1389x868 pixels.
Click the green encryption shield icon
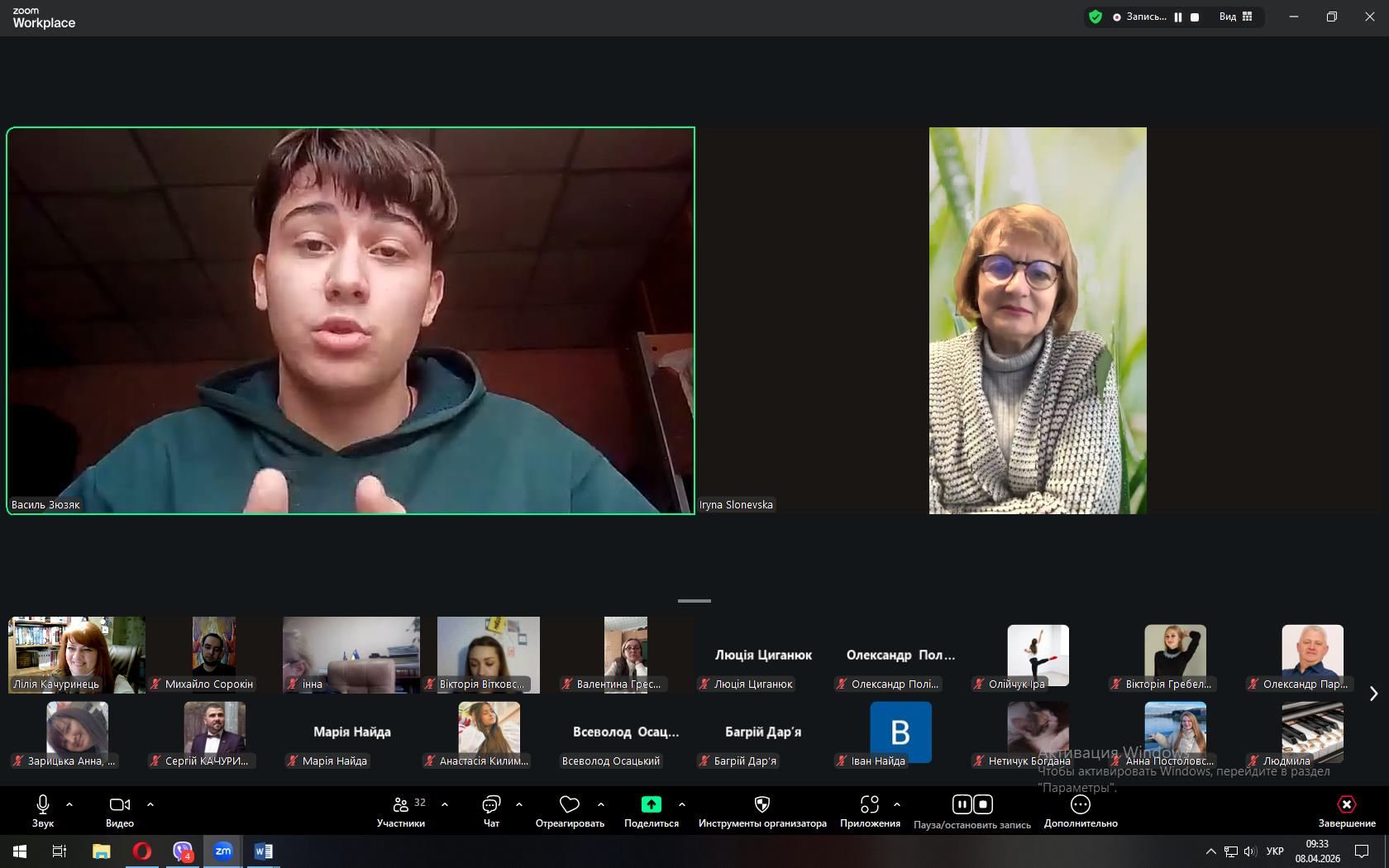pos(1095,17)
